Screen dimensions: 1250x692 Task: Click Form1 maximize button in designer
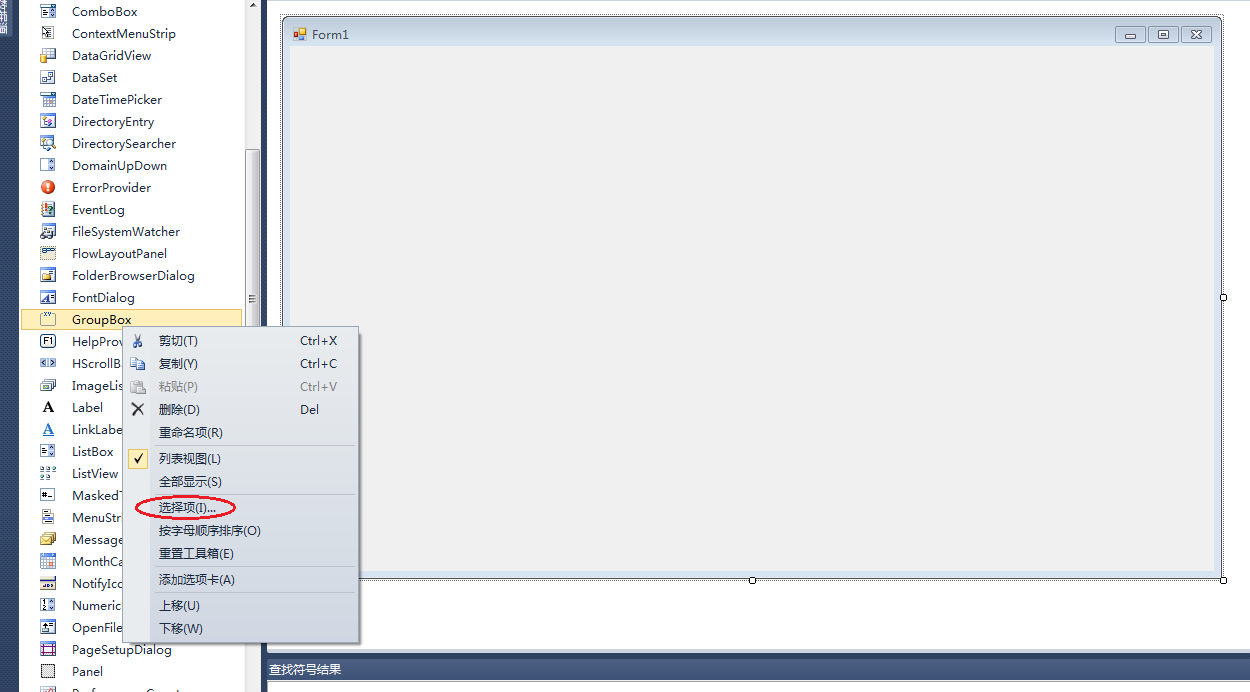coord(1163,35)
